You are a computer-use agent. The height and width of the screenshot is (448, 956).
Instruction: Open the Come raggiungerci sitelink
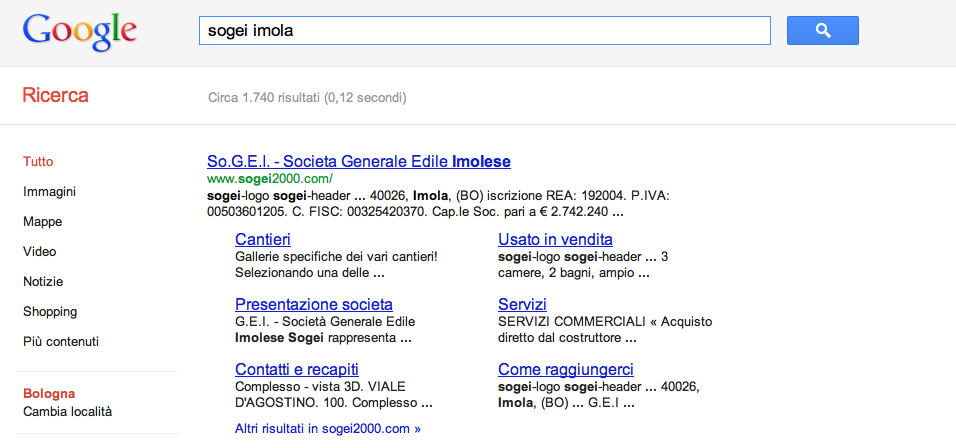(x=566, y=369)
